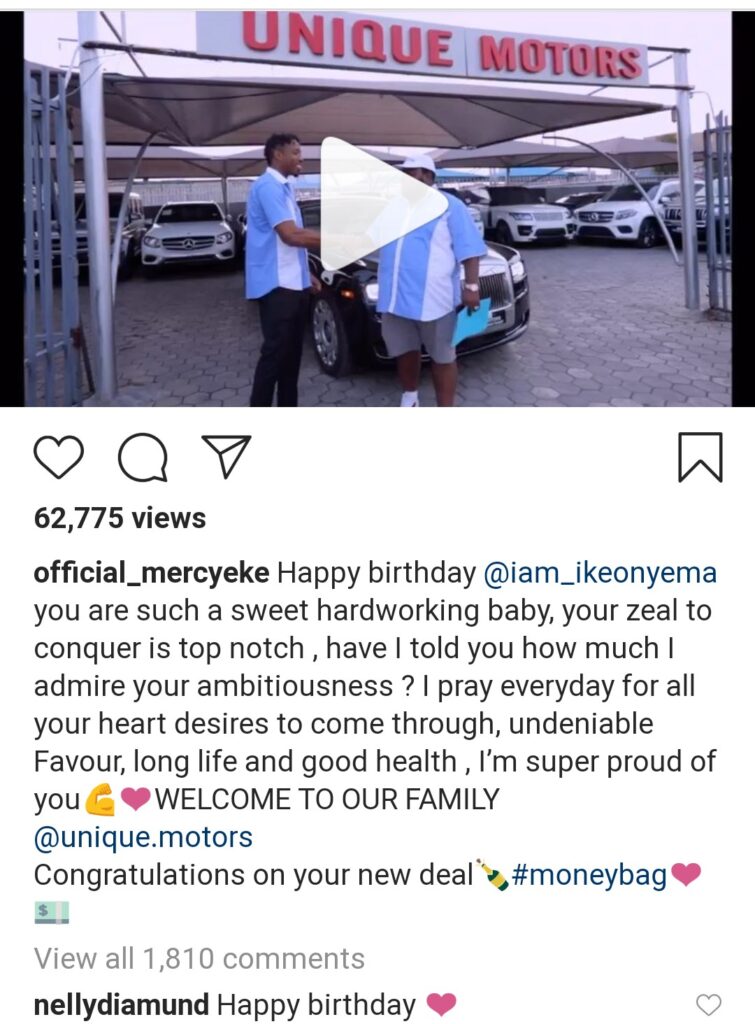Play the Unique Motors video
The width and height of the screenshot is (755, 1024).
(x=384, y=204)
